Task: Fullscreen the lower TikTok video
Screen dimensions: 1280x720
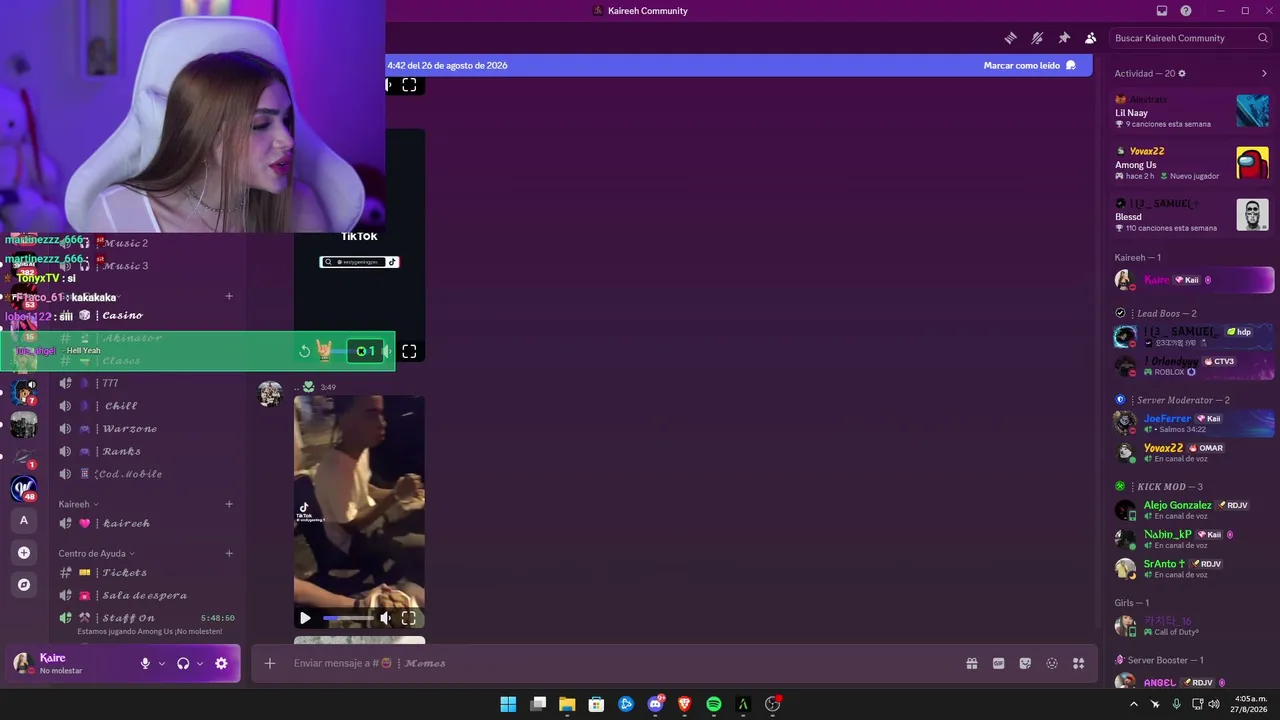Action: tap(409, 618)
